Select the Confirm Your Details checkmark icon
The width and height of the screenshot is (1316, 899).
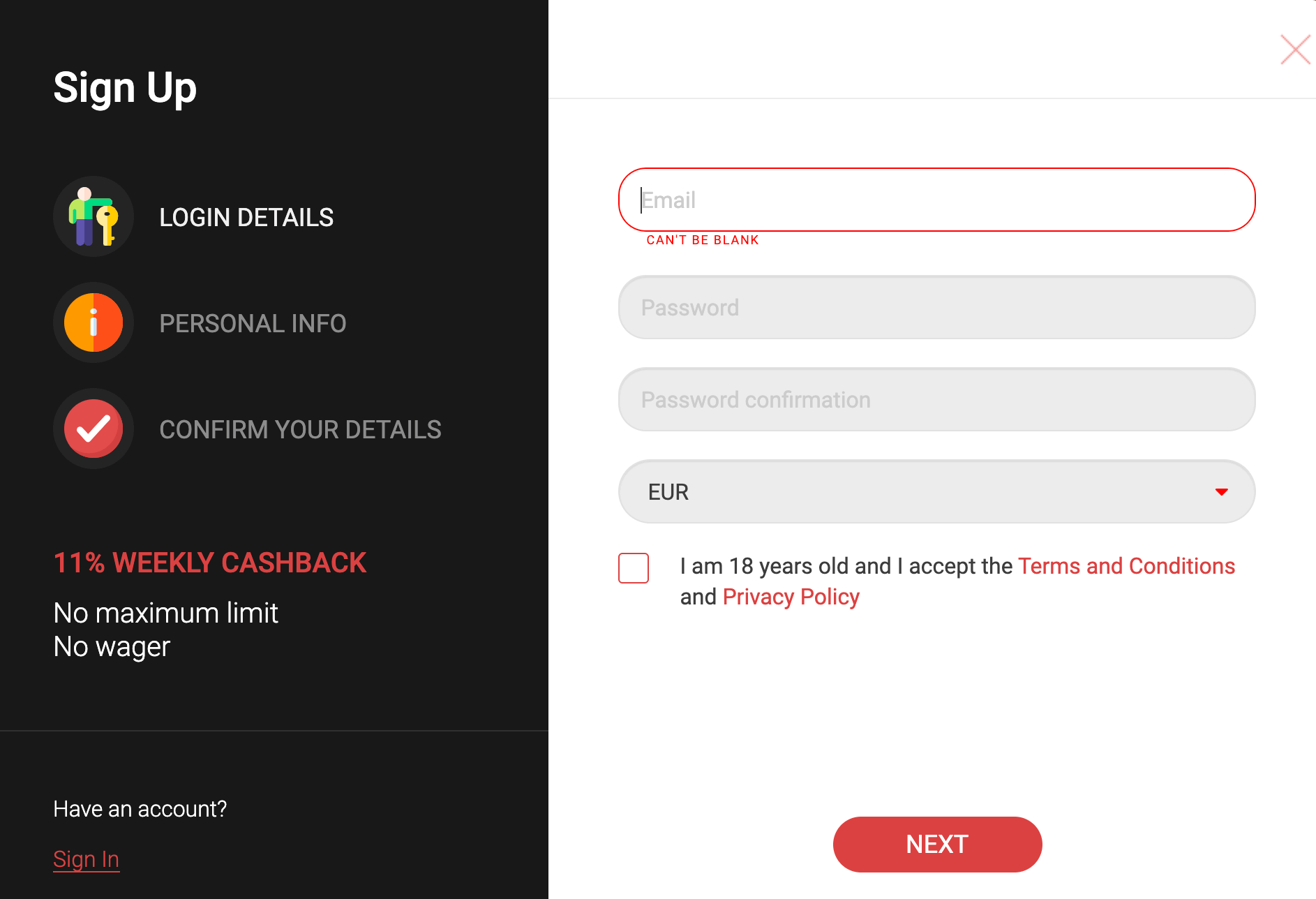click(x=94, y=429)
